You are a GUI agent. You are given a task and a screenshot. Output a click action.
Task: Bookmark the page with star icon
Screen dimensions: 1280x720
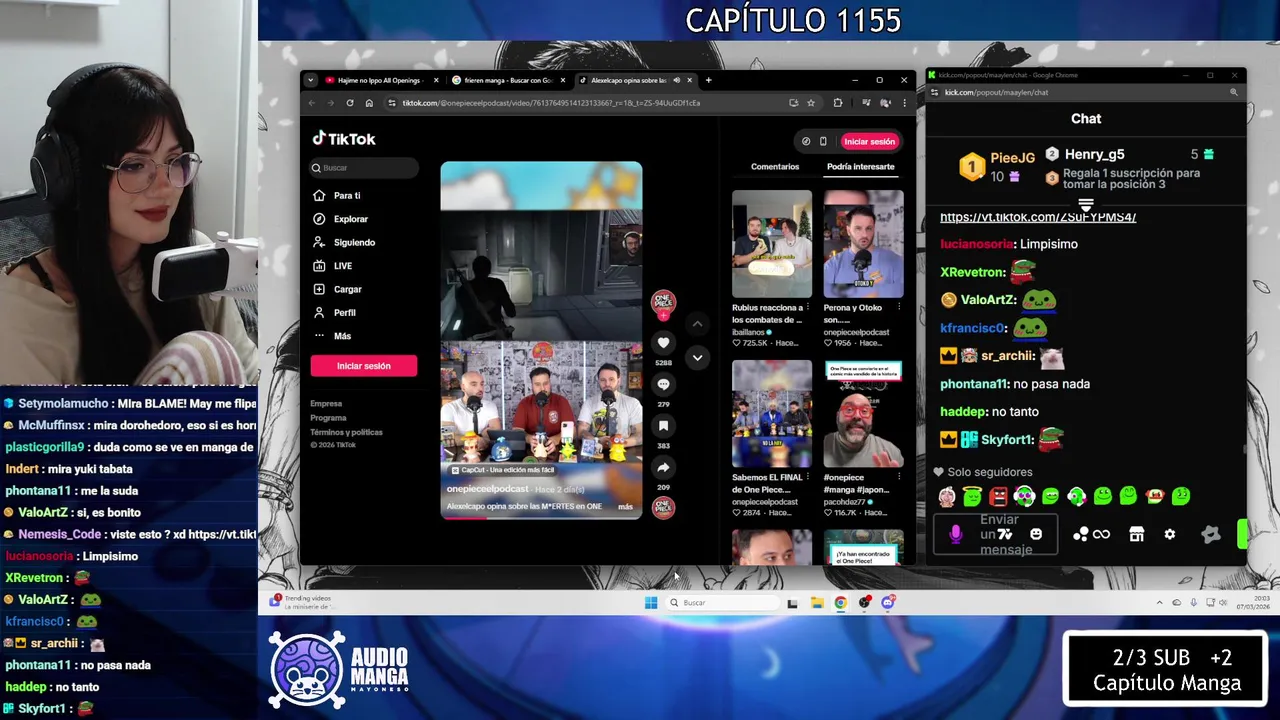pos(811,103)
